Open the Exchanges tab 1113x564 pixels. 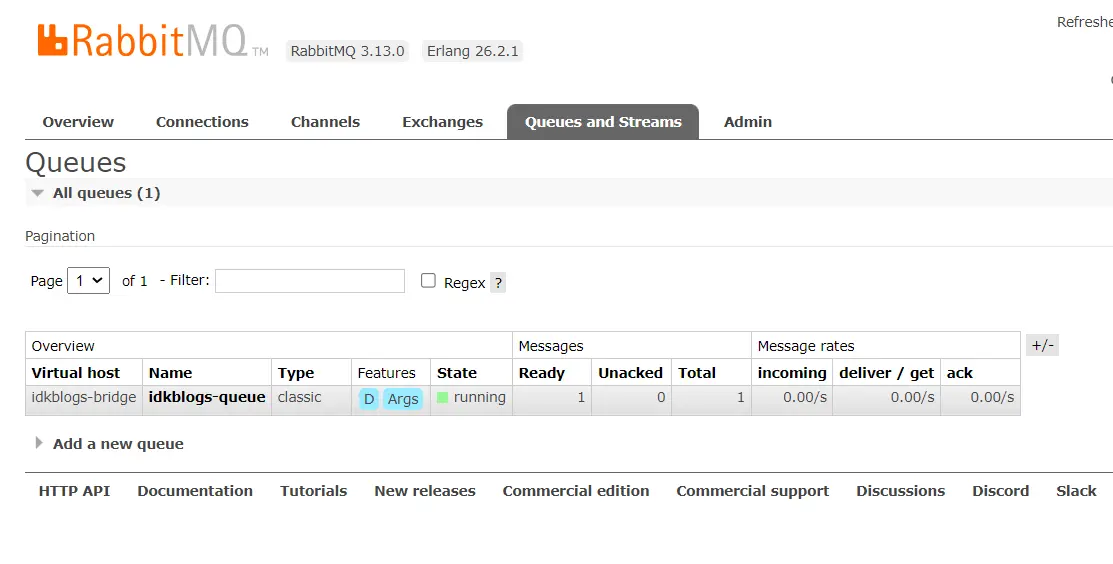[442, 122]
